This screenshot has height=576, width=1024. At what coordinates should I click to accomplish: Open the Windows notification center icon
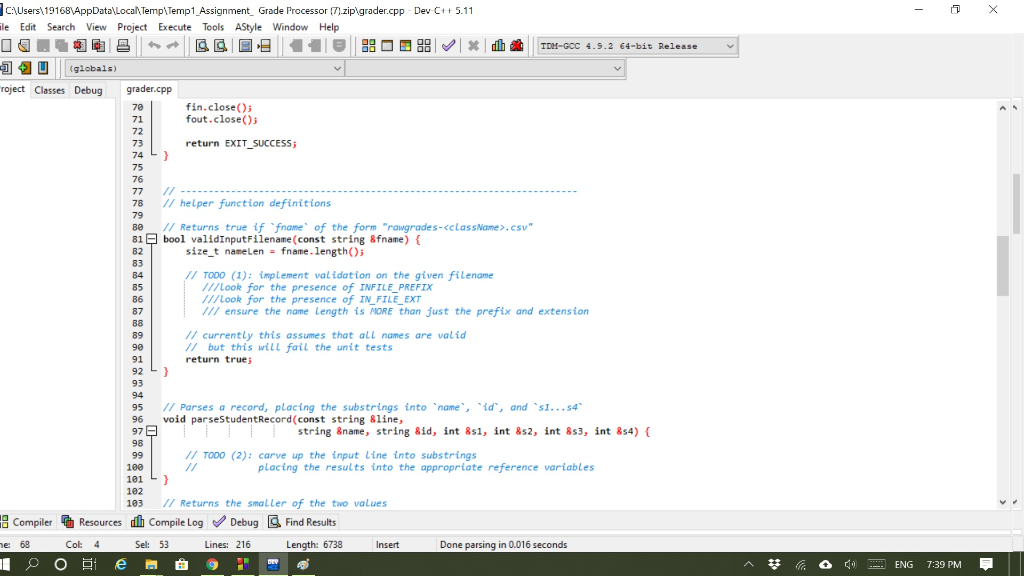[986, 564]
